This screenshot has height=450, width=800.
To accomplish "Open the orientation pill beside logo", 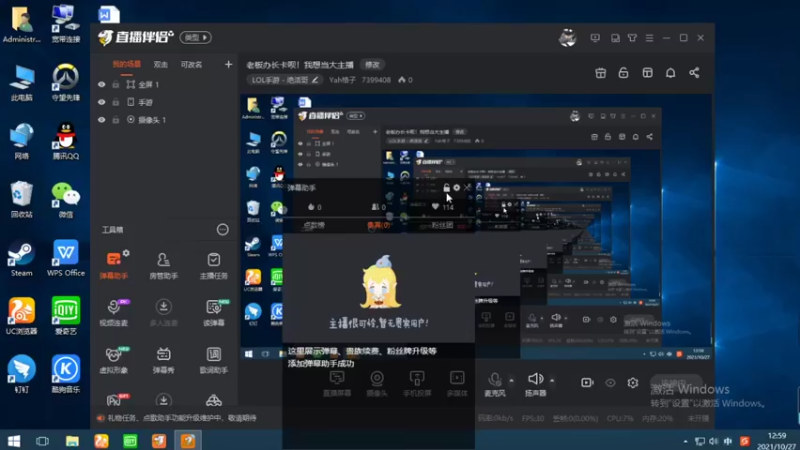I will click(195, 38).
